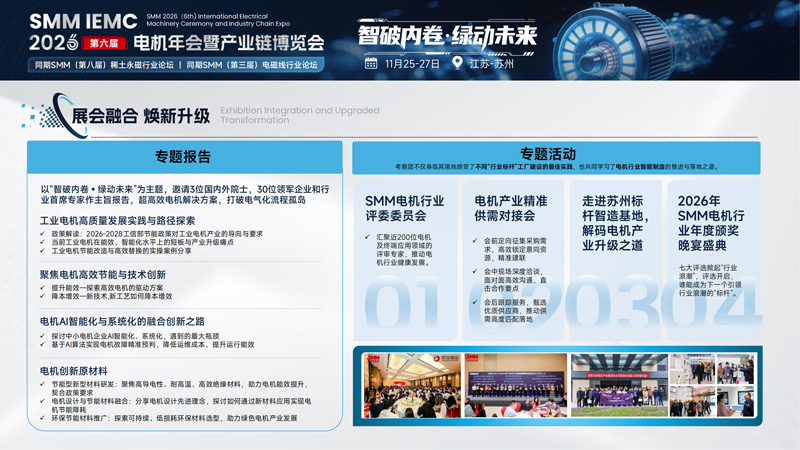The width and height of the screenshot is (800, 450).
Task: Open the four-photo factory tour collage
Action: 712,385
